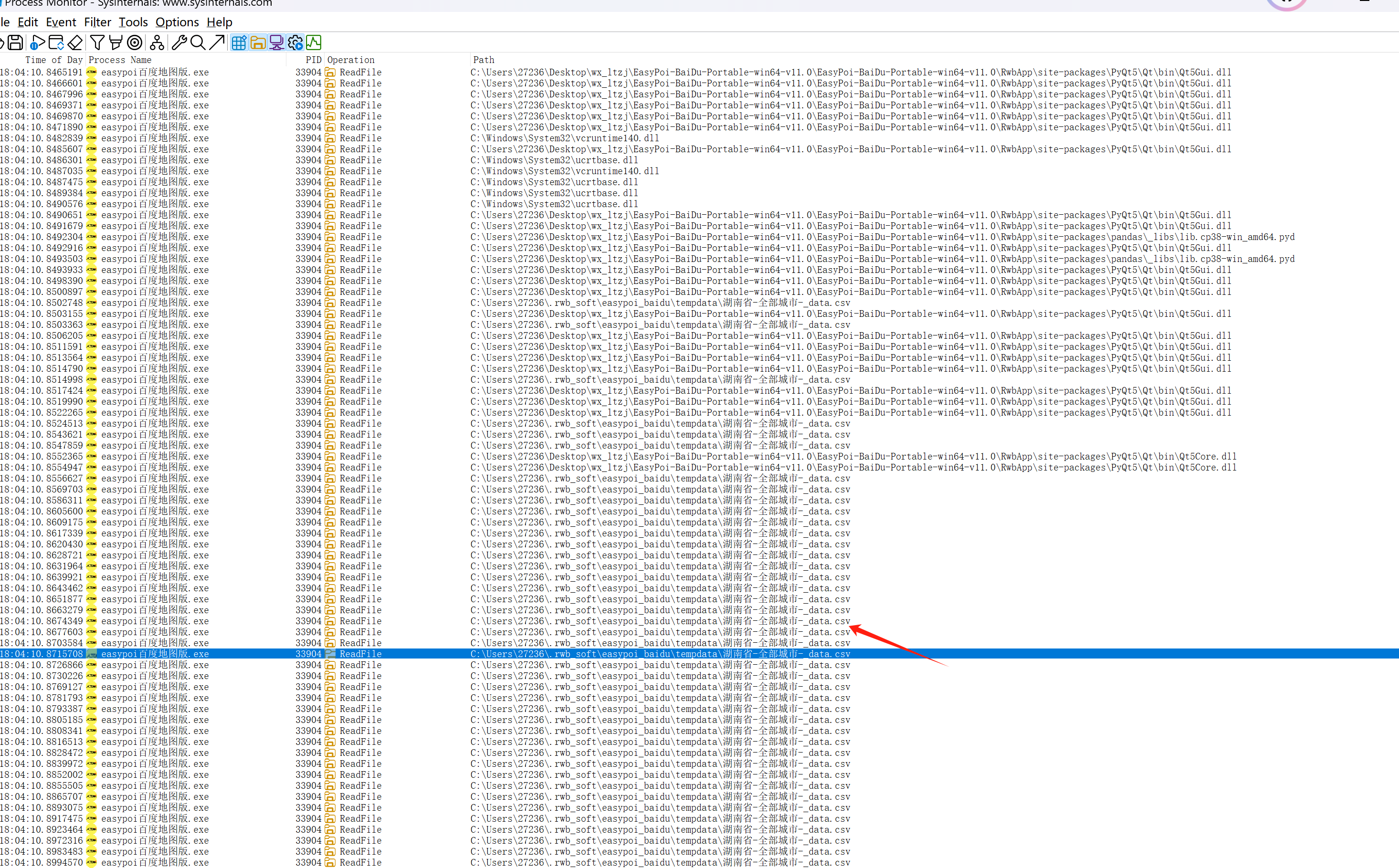The width and height of the screenshot is (1399, 868).
Task: Click the Qt5Gui.dll path at 18:04:10.8471890
Action: (851, 127)
